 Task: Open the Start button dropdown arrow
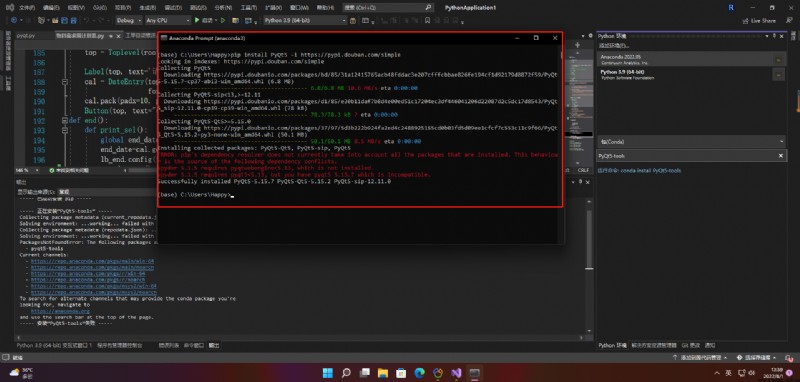point(215,20)
